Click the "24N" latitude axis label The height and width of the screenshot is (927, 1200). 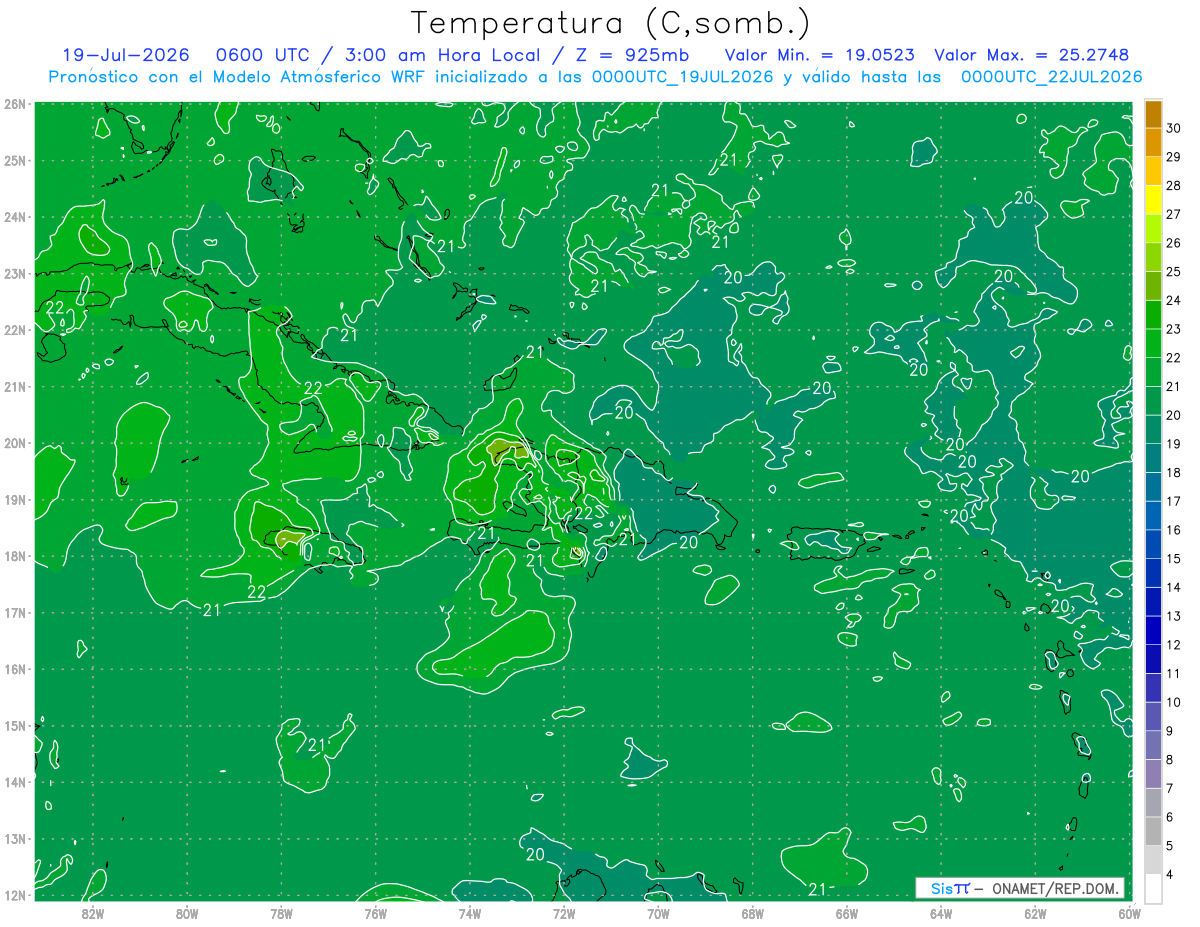[16, 217]
